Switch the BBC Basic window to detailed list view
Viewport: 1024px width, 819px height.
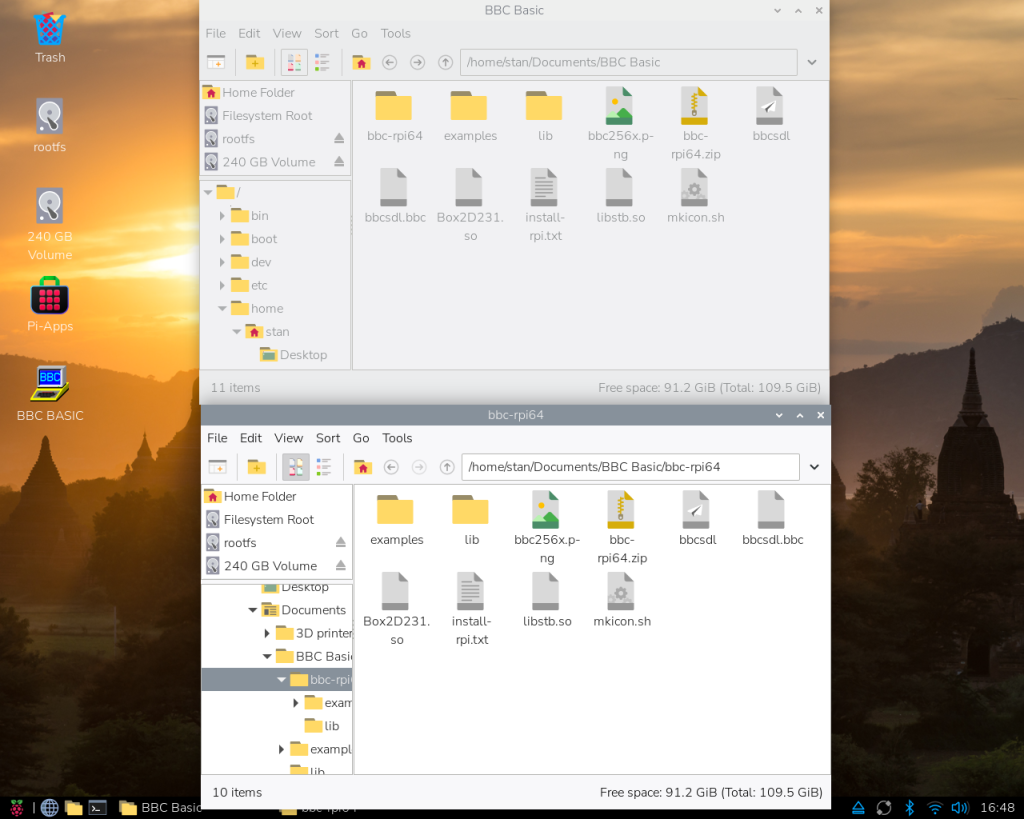tap(321, 62)
